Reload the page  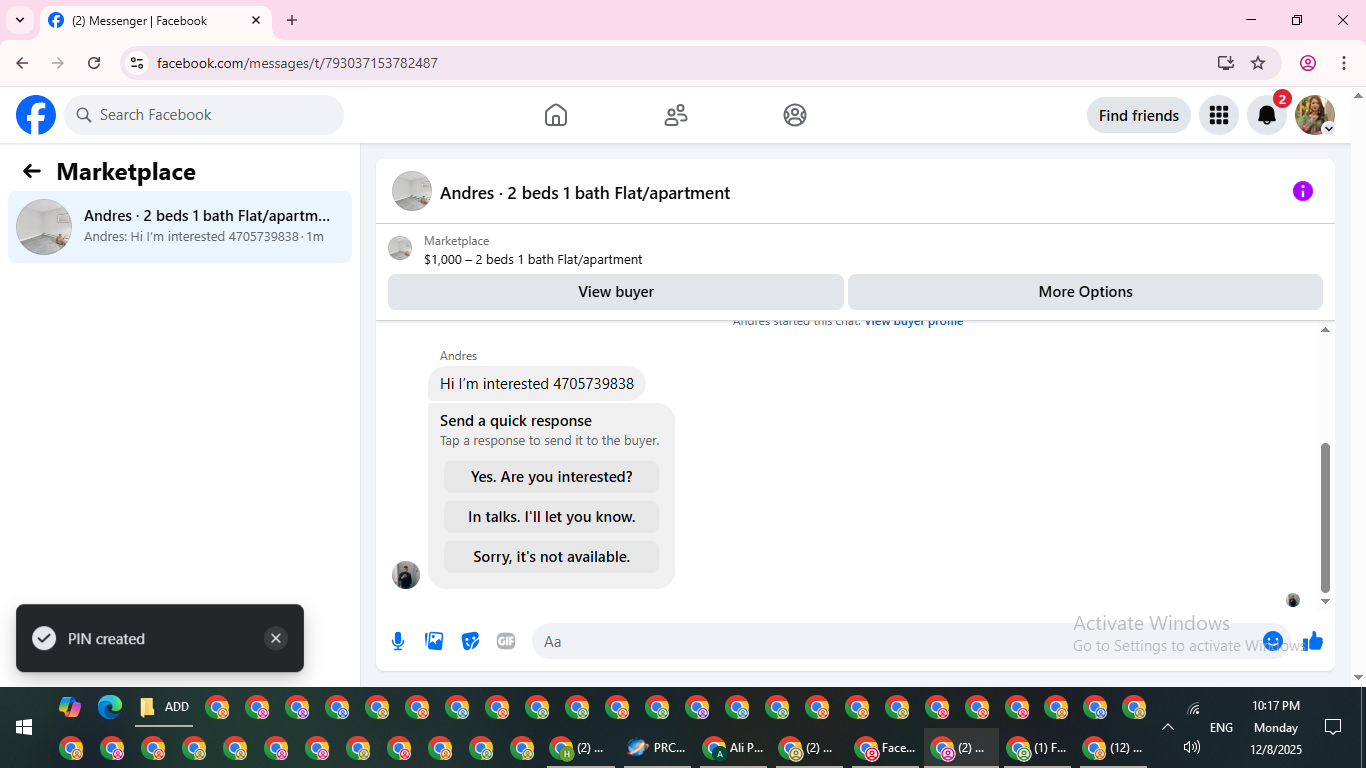94,63
